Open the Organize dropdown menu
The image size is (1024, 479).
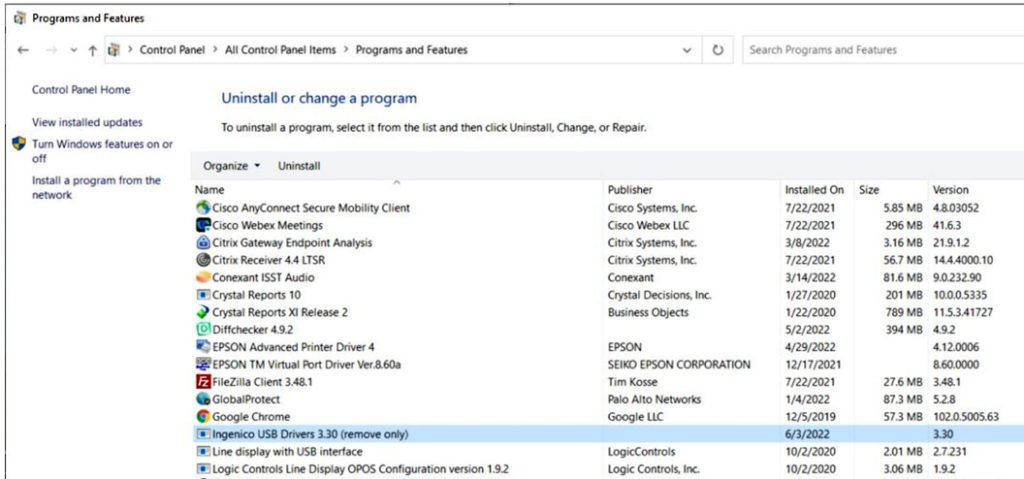pyautogui.click(x=232, y=166)
